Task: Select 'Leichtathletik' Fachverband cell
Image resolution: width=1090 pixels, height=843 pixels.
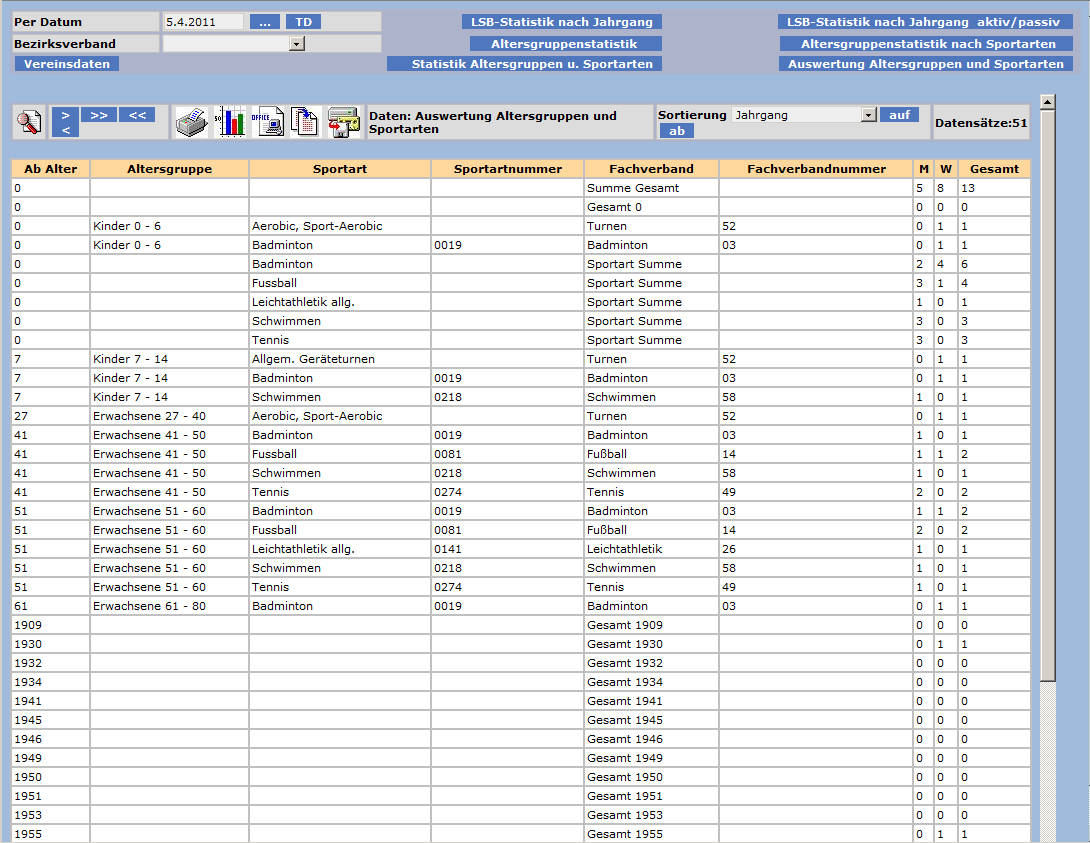Action: [x=651, y=548]
